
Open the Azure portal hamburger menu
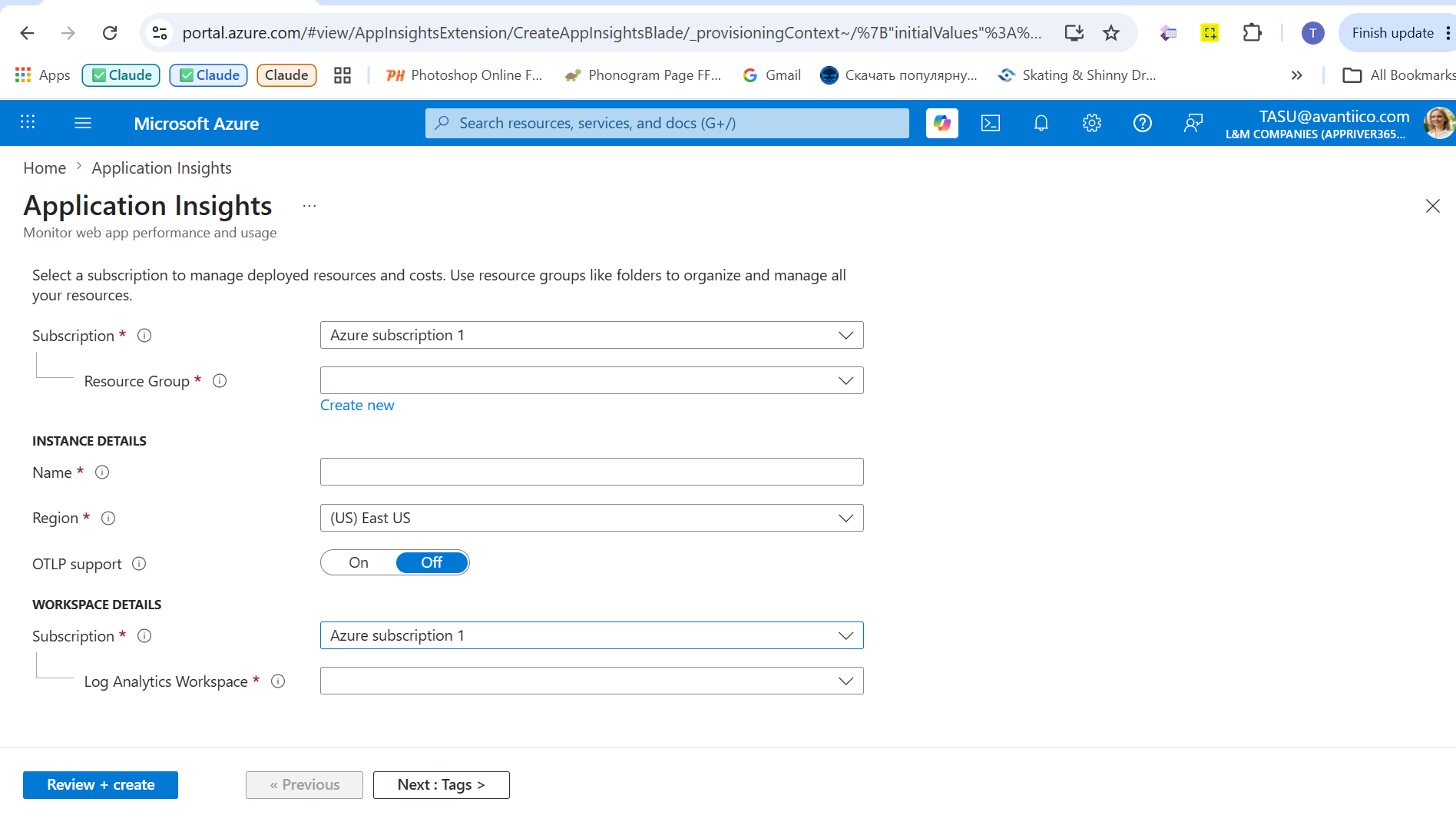[83, 123]
